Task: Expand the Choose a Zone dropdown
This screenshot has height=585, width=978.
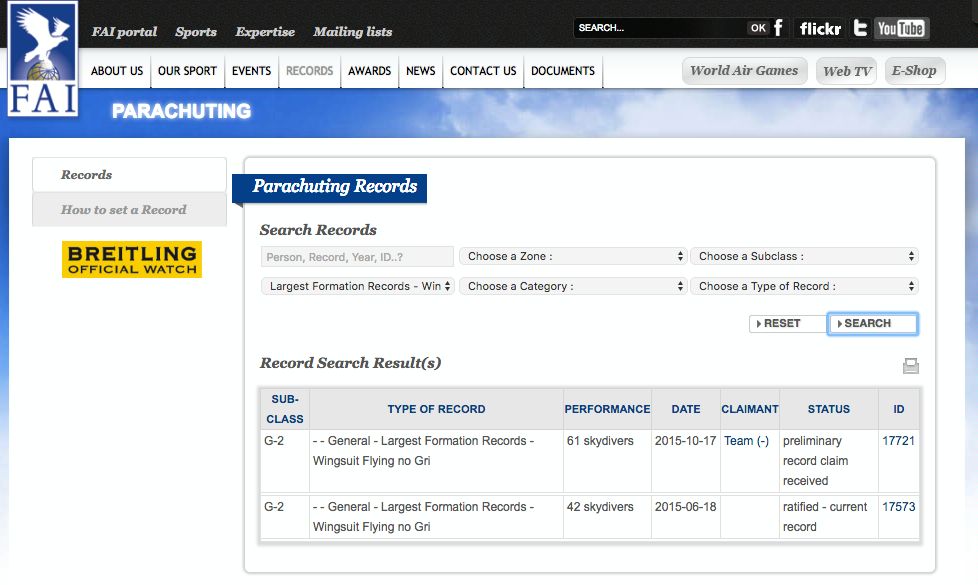Action: (573, 256)
